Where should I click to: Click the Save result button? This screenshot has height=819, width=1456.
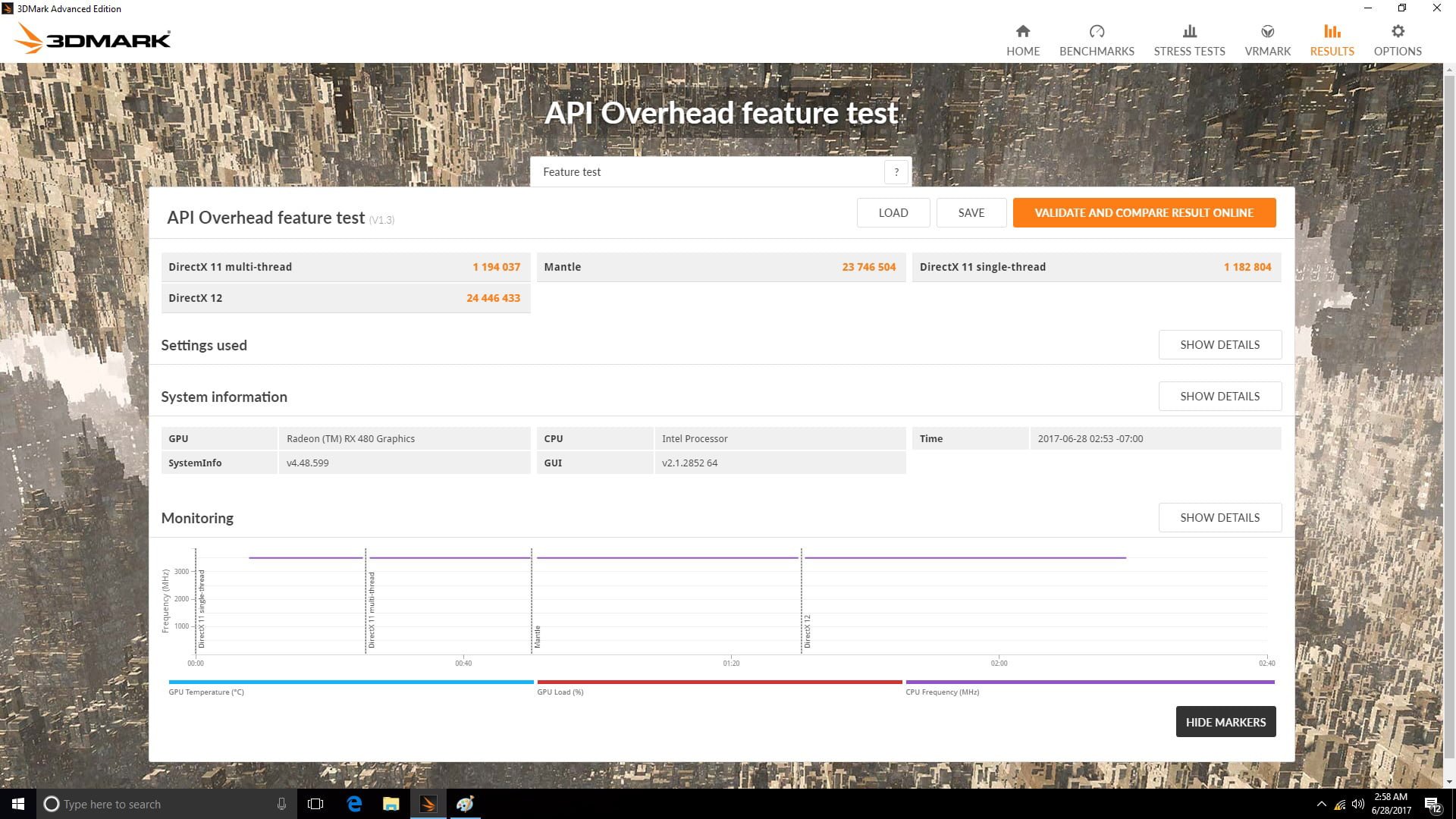click(971, 213)
